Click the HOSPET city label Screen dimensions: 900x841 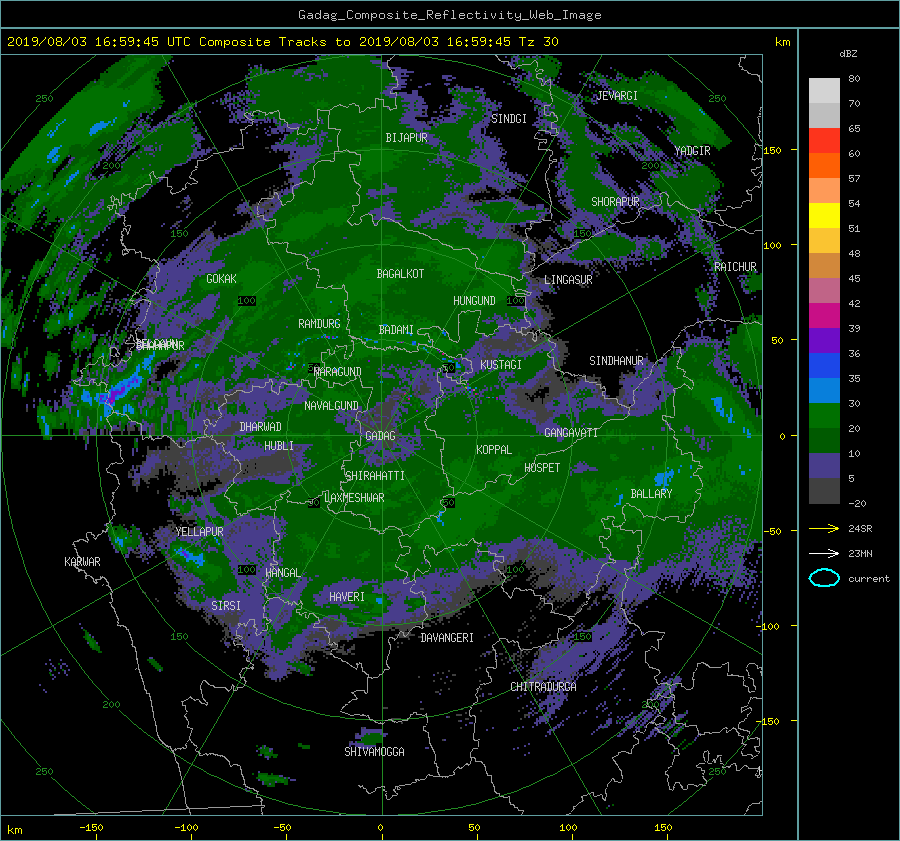point(542,468)
